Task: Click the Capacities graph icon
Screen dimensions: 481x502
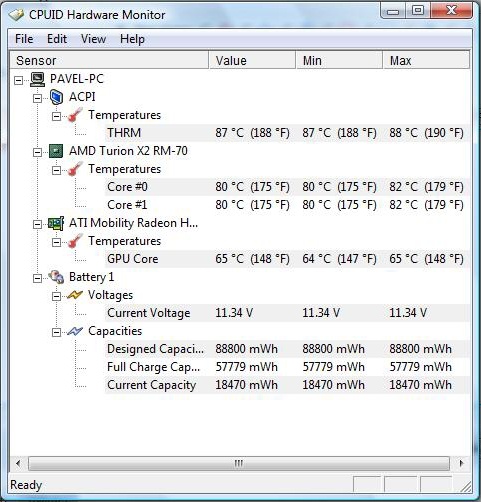Action: click(75, 331)
